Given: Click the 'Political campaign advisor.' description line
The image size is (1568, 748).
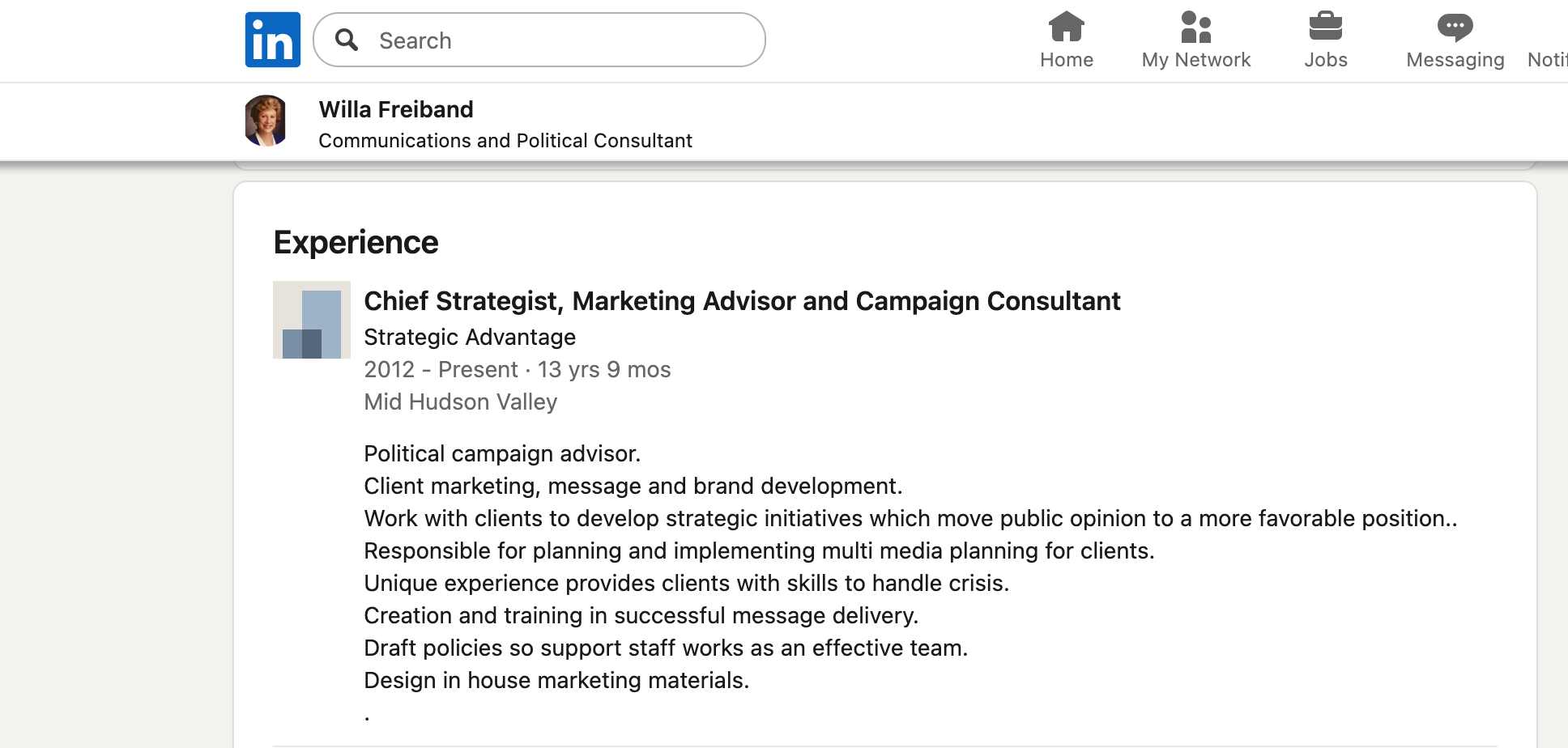Looking at the screenshot, I should 502,453.
